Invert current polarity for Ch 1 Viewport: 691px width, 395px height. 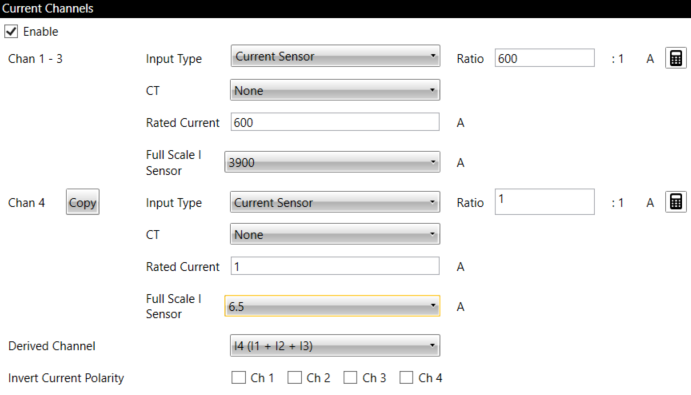coord(238,377)
